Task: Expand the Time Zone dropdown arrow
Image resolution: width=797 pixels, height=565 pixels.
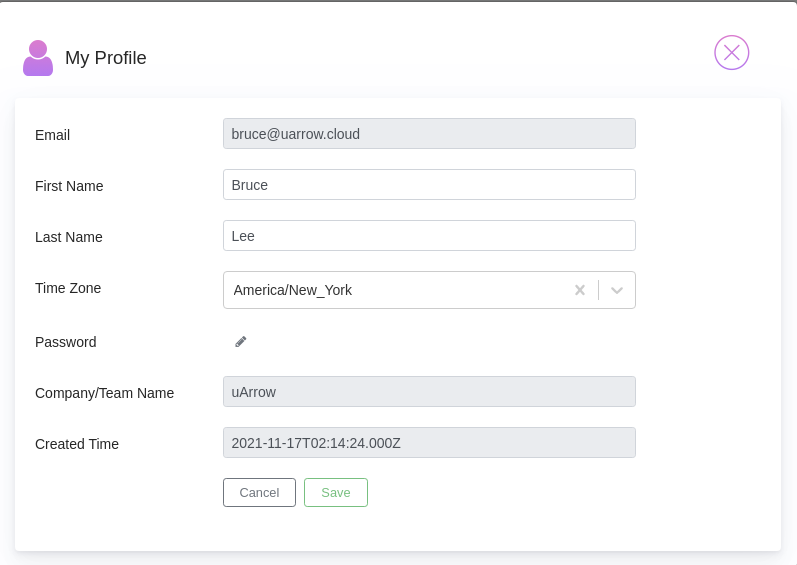Action: [x=617, y=290]
